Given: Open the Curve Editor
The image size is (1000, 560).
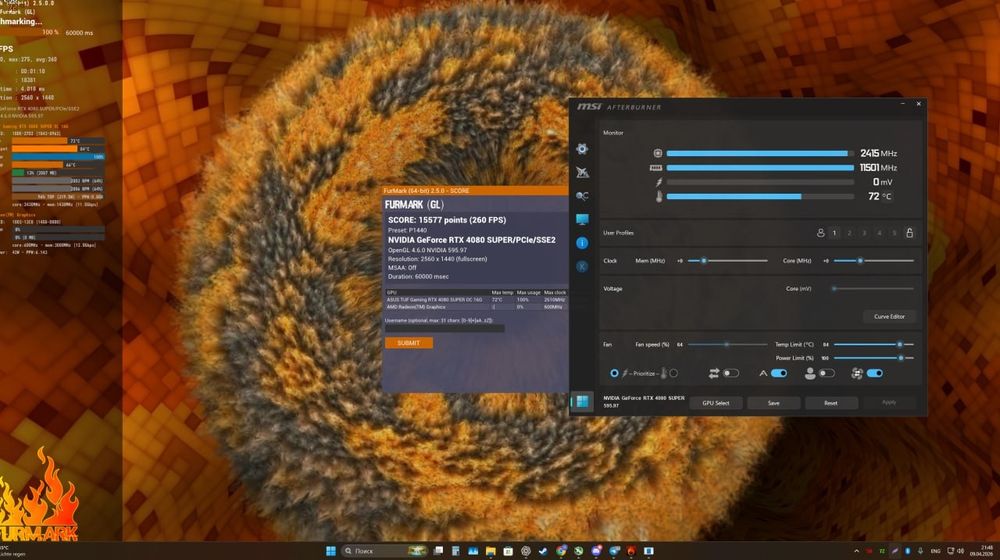Looking at the screenshot, I should (x=889, y=316).
